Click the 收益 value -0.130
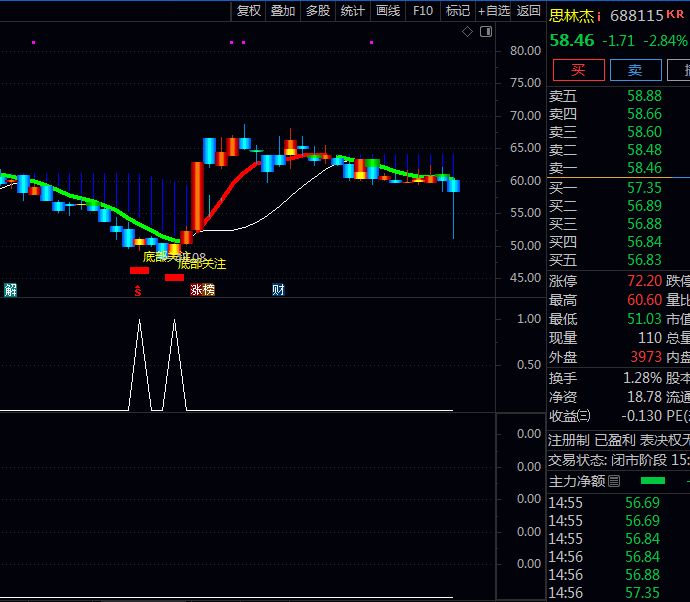690x602 pixels. click(642, 416)
